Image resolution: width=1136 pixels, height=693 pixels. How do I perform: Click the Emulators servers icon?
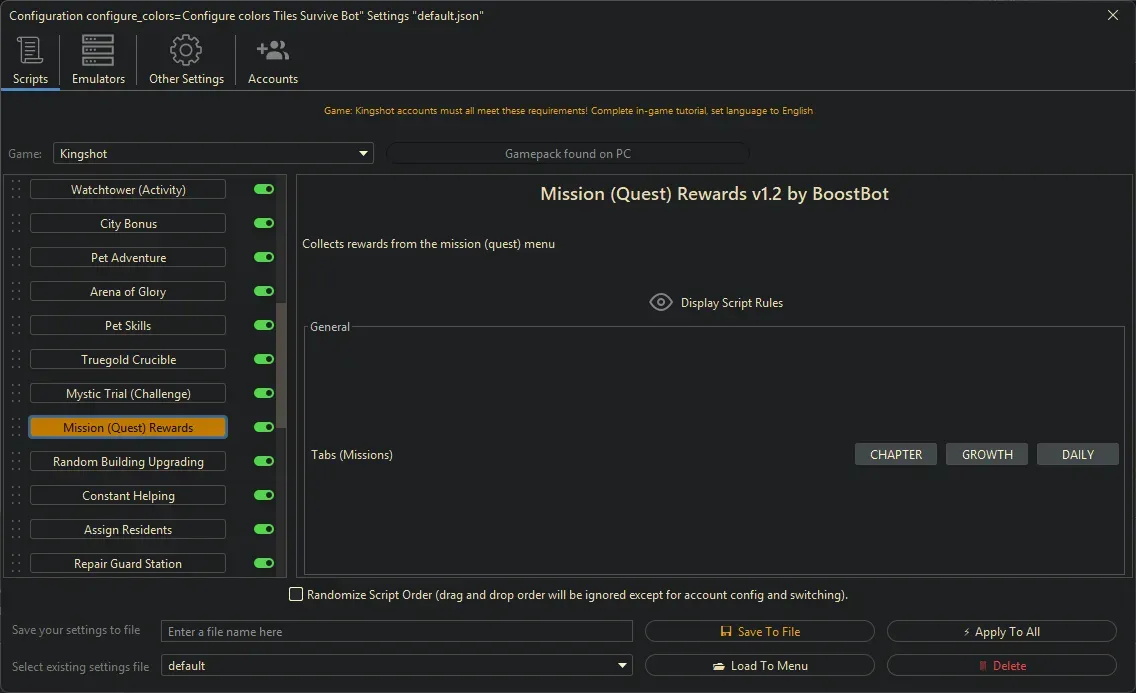click(97, 49)
